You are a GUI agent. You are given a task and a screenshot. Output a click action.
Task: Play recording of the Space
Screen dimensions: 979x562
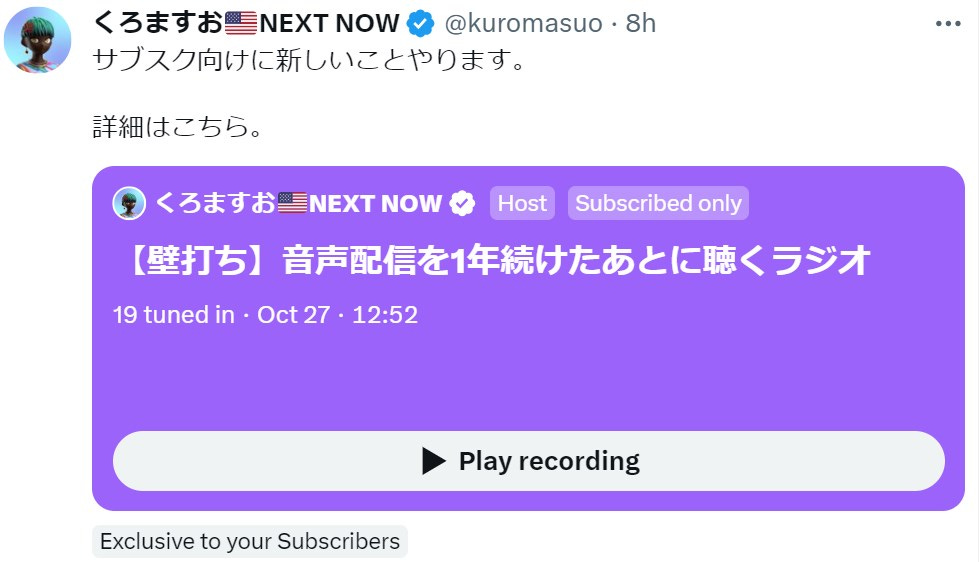[x=528, y=461]
